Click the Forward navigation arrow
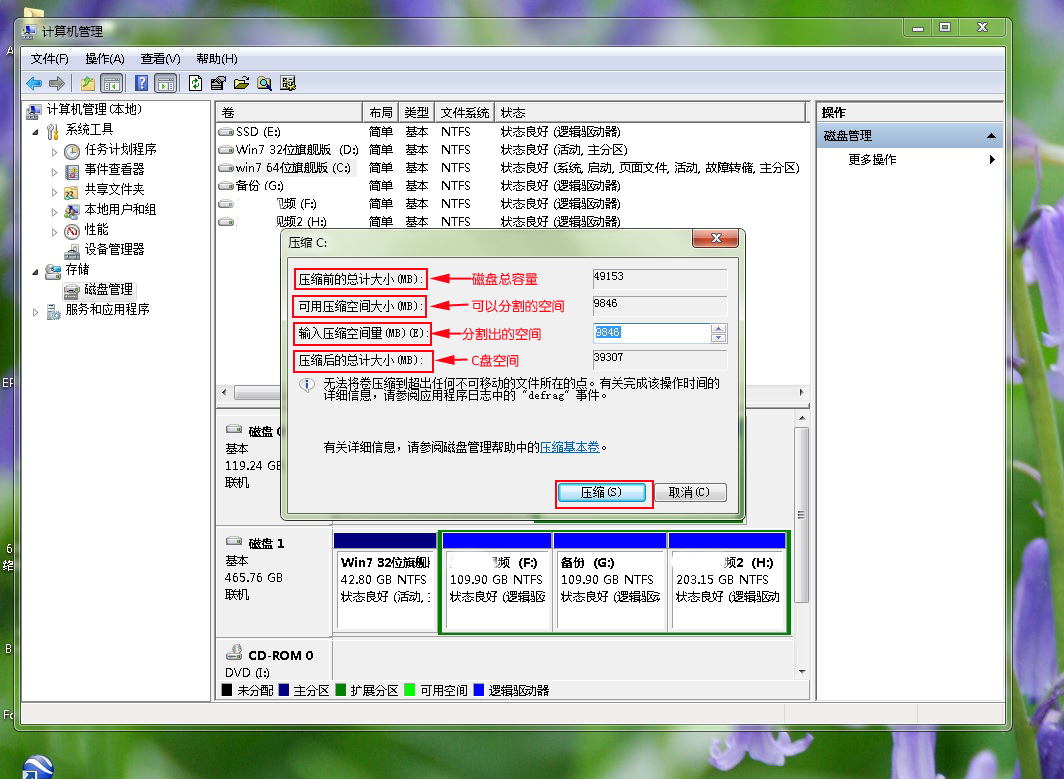 tap(56, 83)
